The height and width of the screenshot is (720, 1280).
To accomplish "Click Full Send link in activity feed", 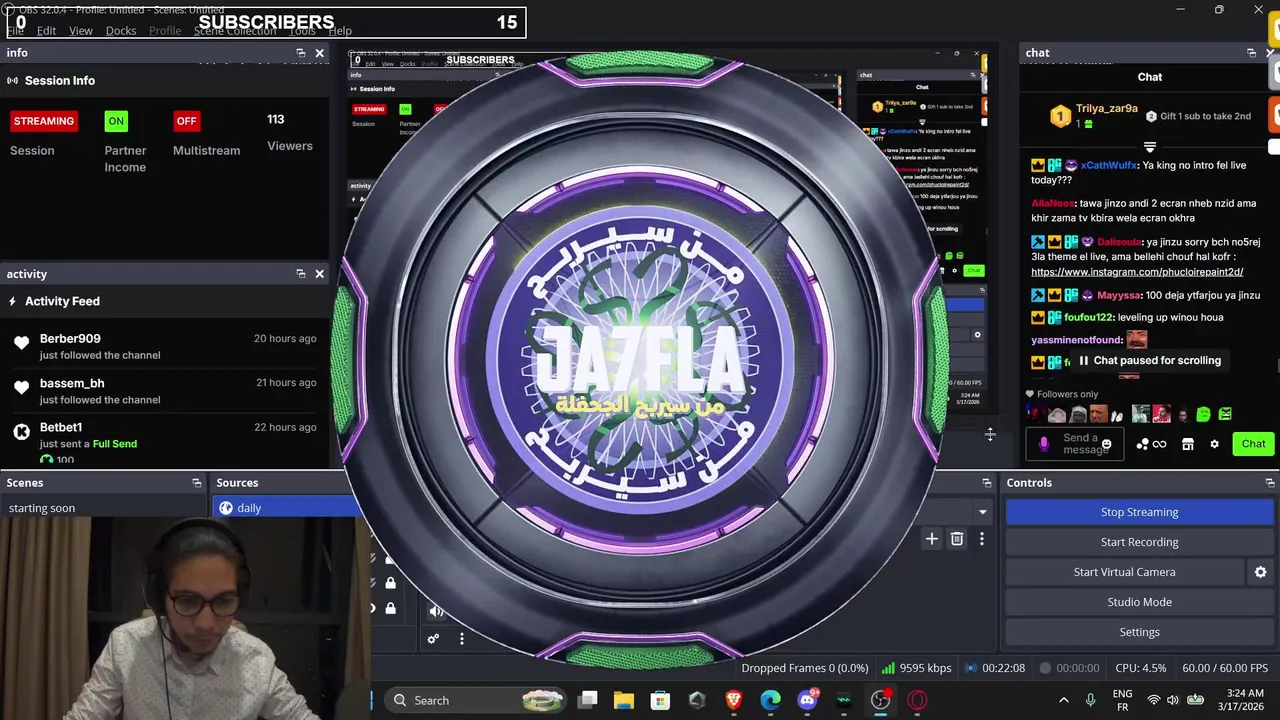I will point(115,444).
